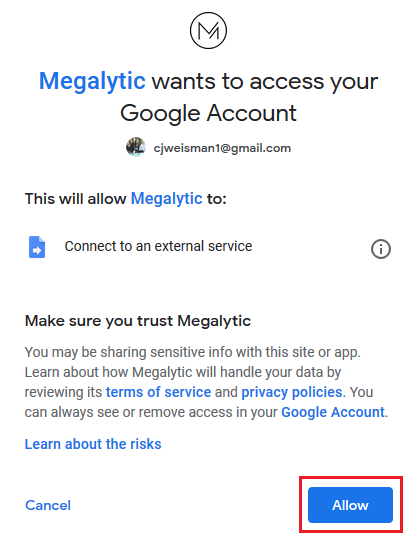Click the blue Megalytic name in the title

[92, 81]
